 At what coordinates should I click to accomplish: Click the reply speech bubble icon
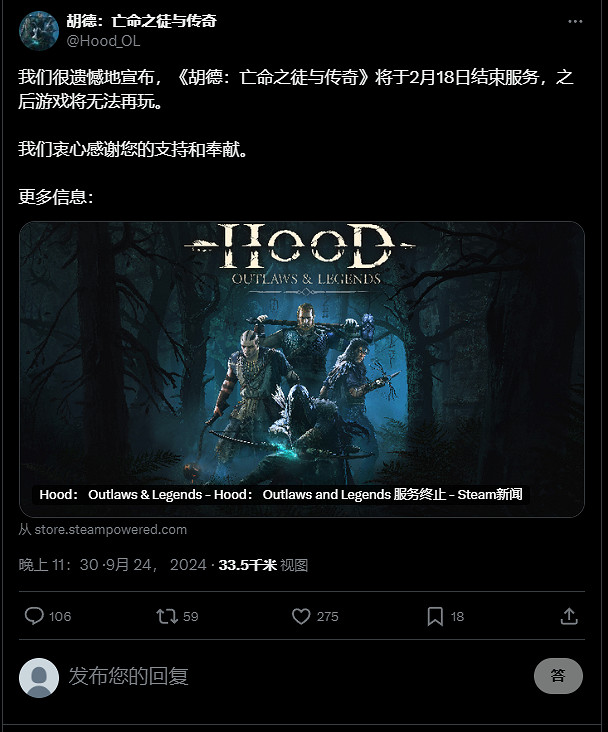[x=34, y=616]
